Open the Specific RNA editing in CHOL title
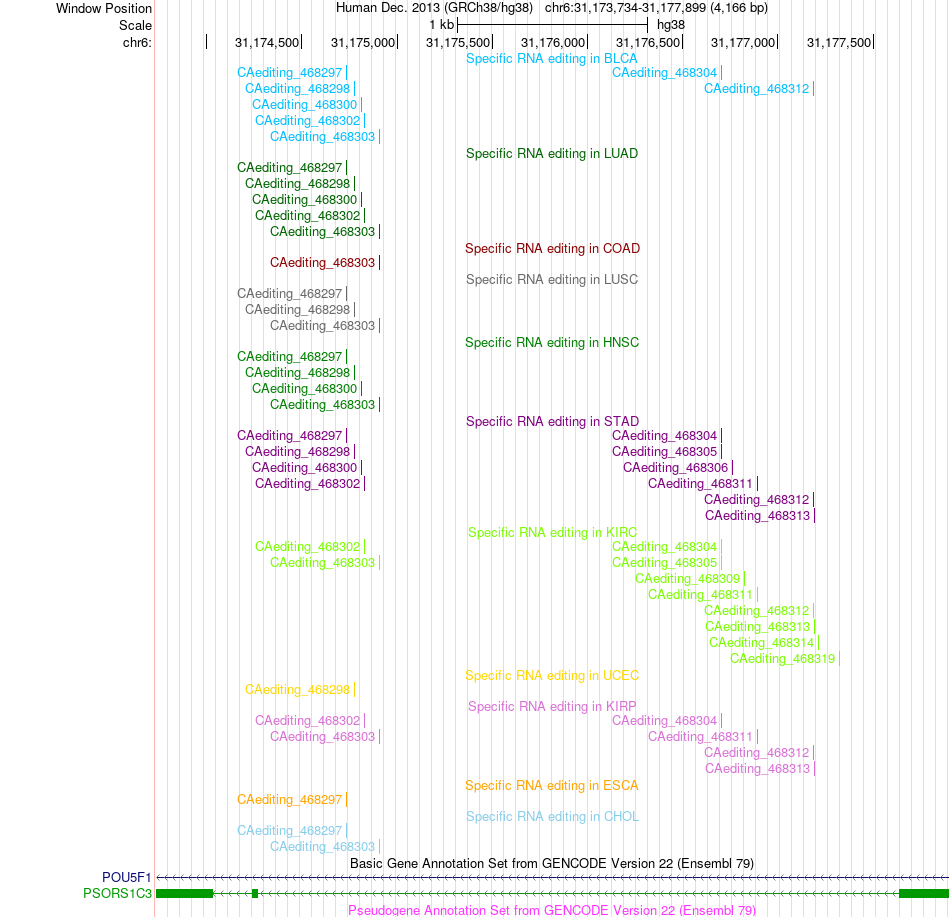Image resolution: width=950 pixels, height=917 pixels. (x=552, y=817)
